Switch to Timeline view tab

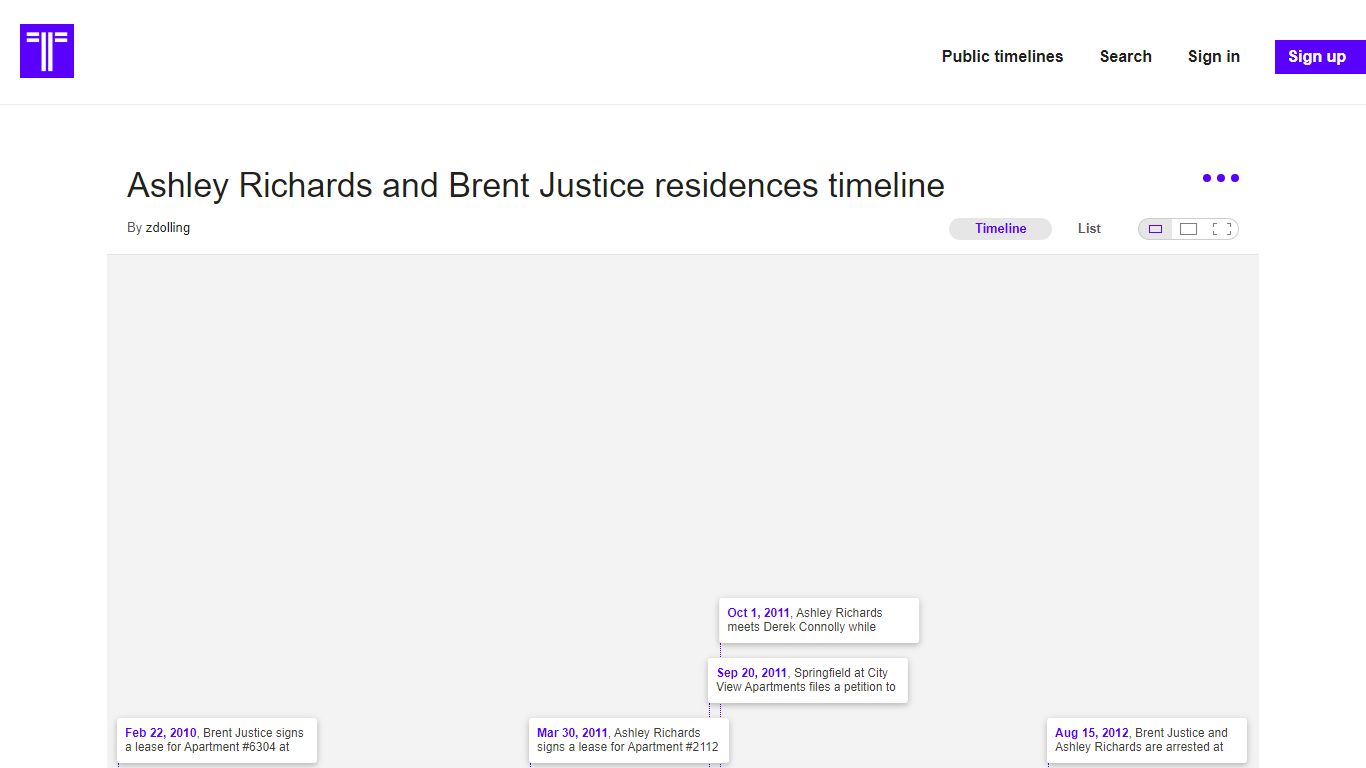[1000, 229]
